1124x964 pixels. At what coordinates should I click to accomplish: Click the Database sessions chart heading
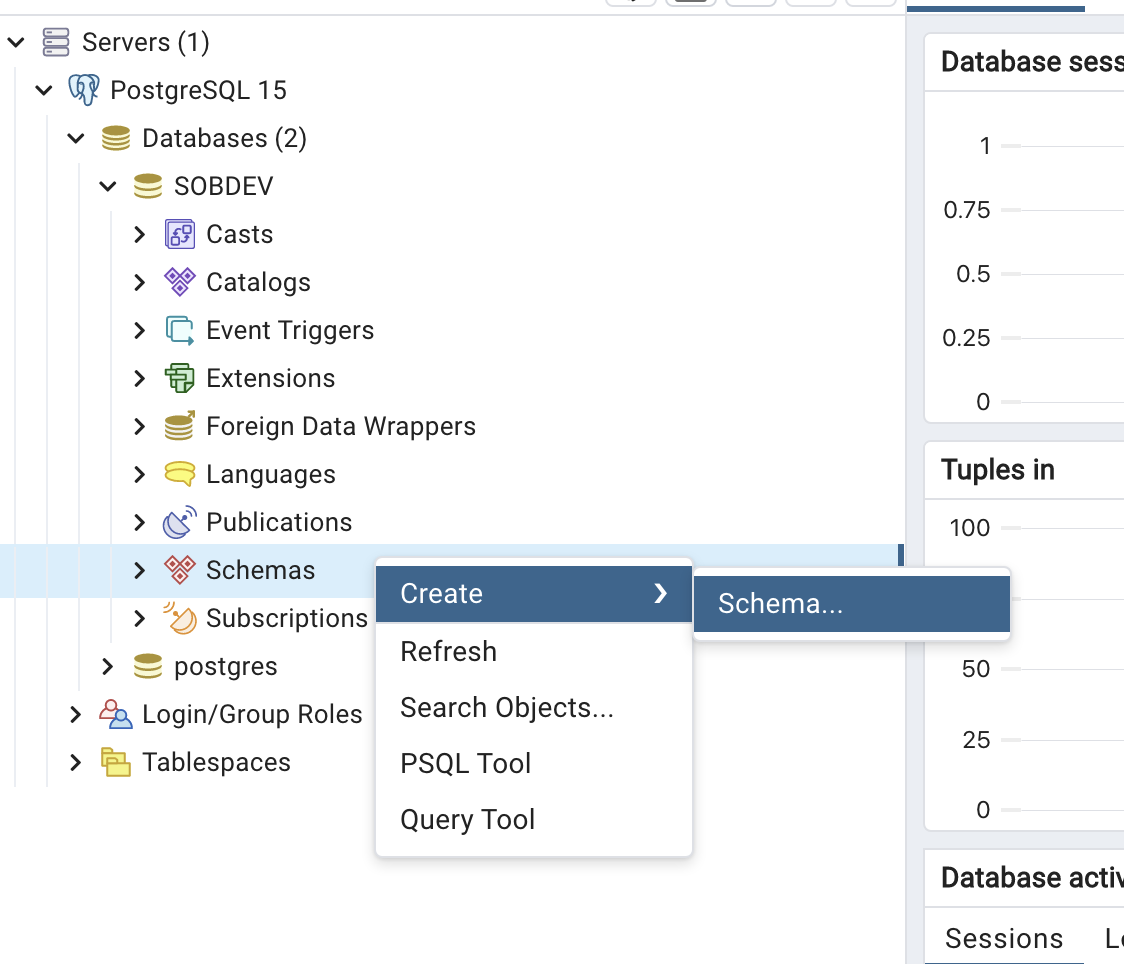click(1032, 62)
